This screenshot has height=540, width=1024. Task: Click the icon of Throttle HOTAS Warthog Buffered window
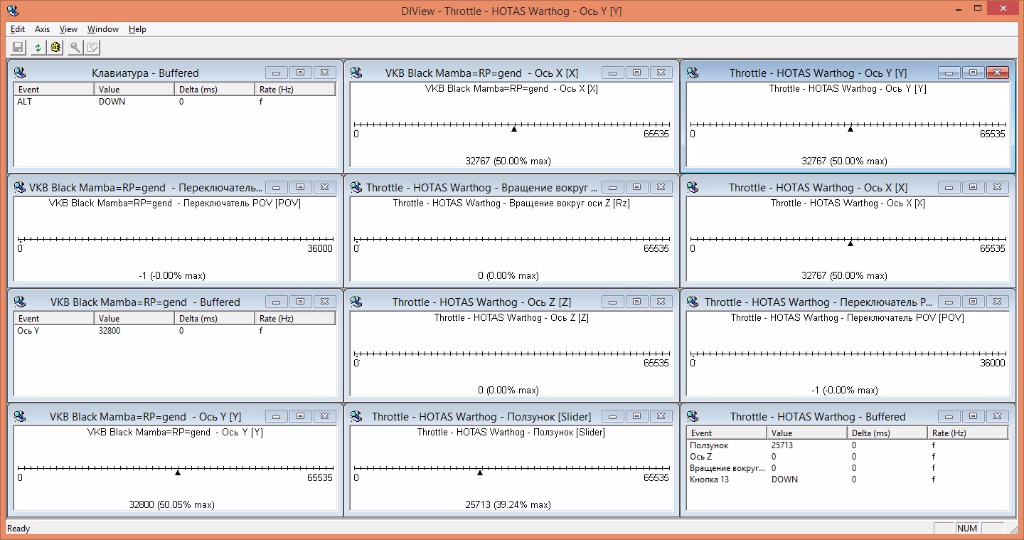692,416
